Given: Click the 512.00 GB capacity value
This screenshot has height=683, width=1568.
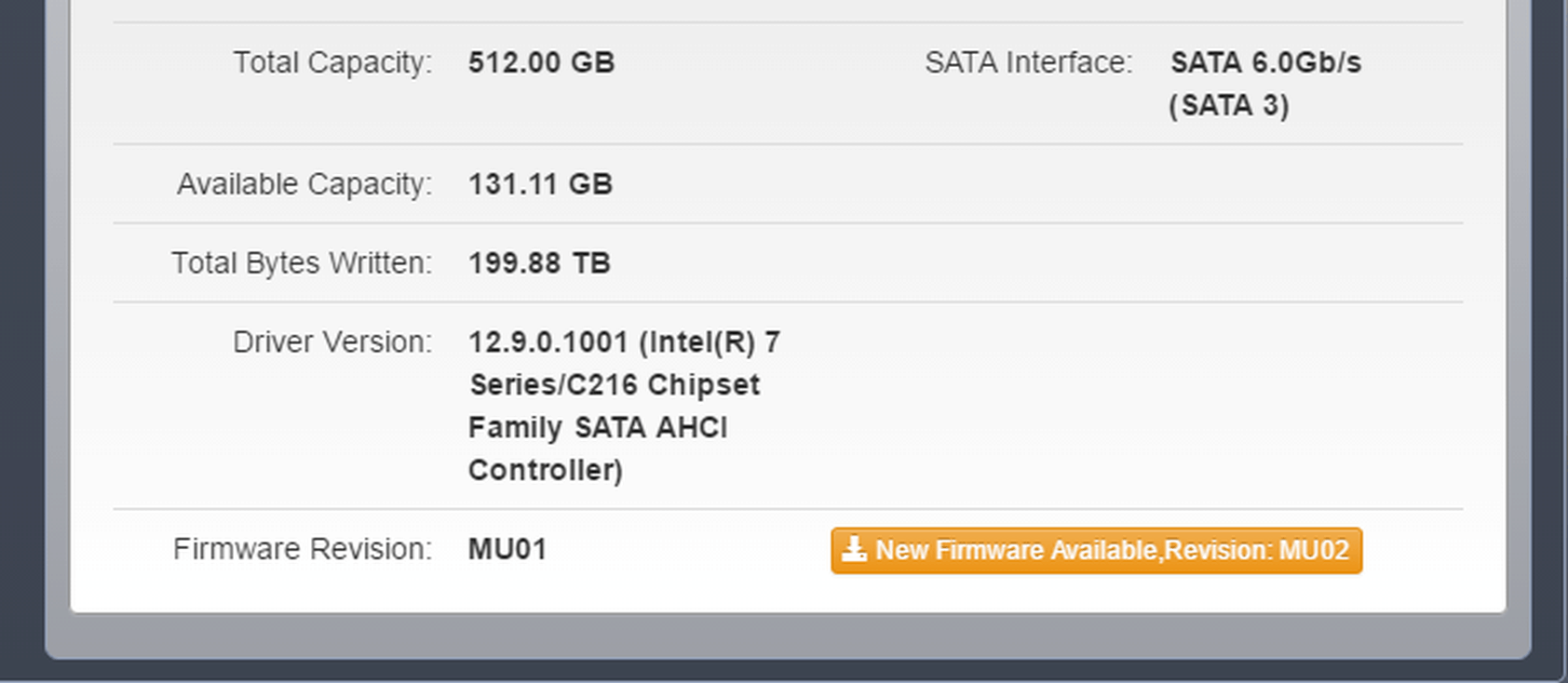Looking at the screenshot, I should click(x=541, y=62).
